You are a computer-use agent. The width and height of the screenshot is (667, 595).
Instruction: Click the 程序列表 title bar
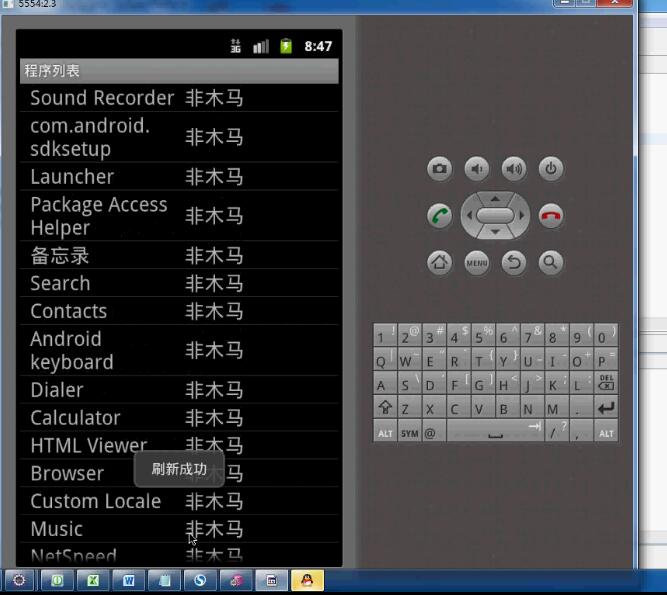coord(179,71)
